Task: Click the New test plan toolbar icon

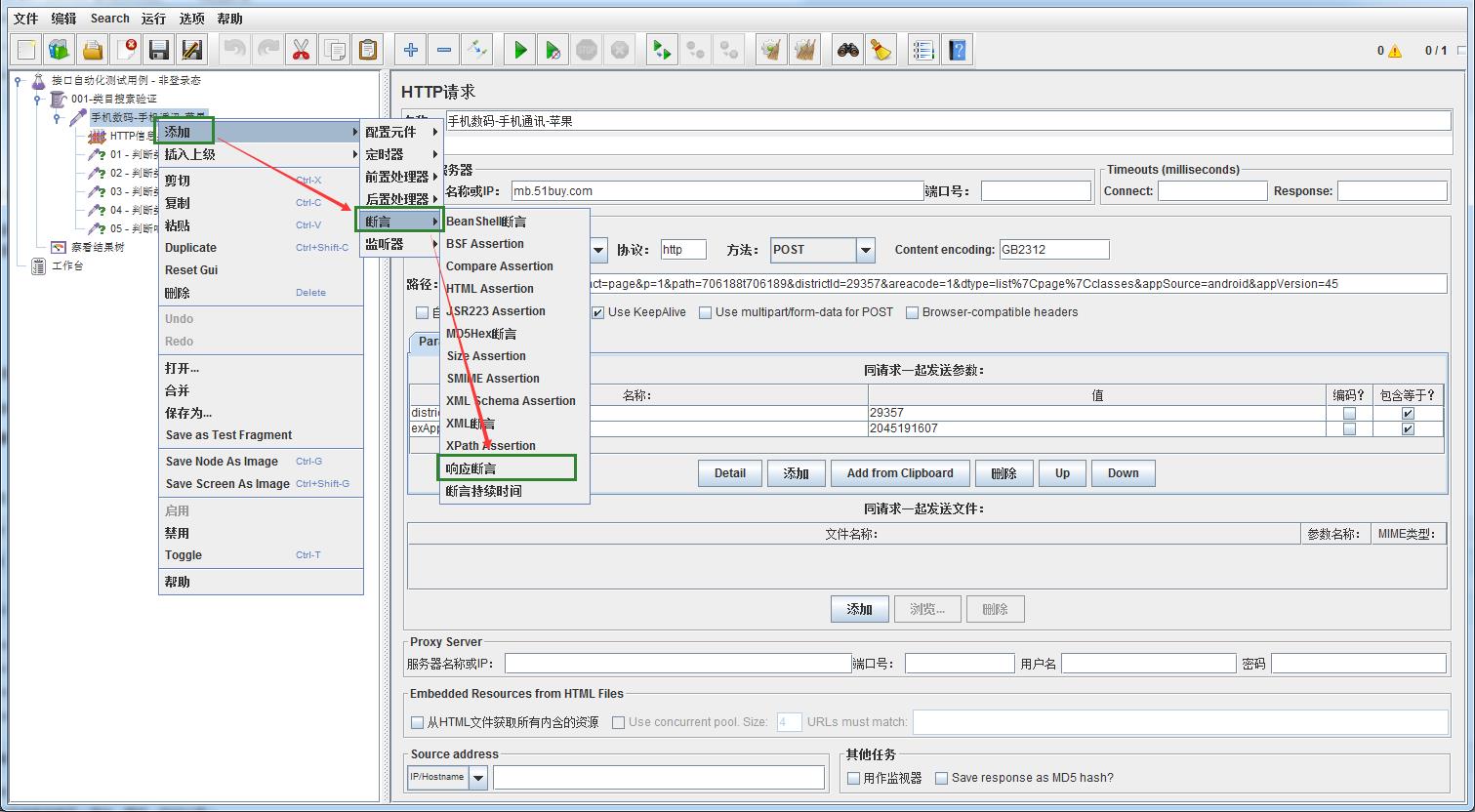Action: coord(26,50)
